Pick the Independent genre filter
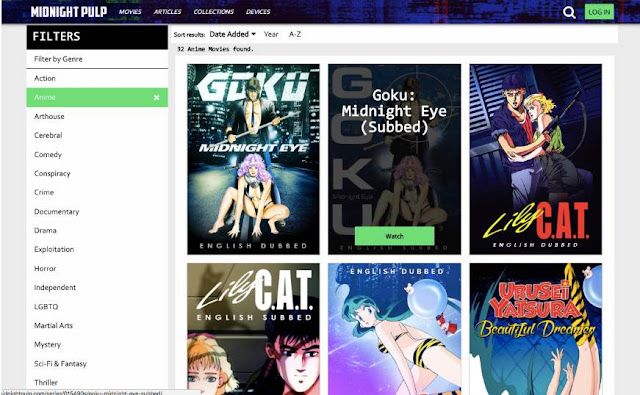 click(x=97, y=287)
